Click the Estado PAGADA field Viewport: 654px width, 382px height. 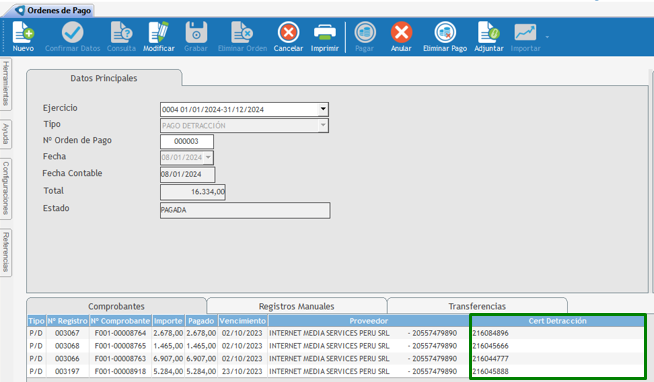tap(245, 210)
